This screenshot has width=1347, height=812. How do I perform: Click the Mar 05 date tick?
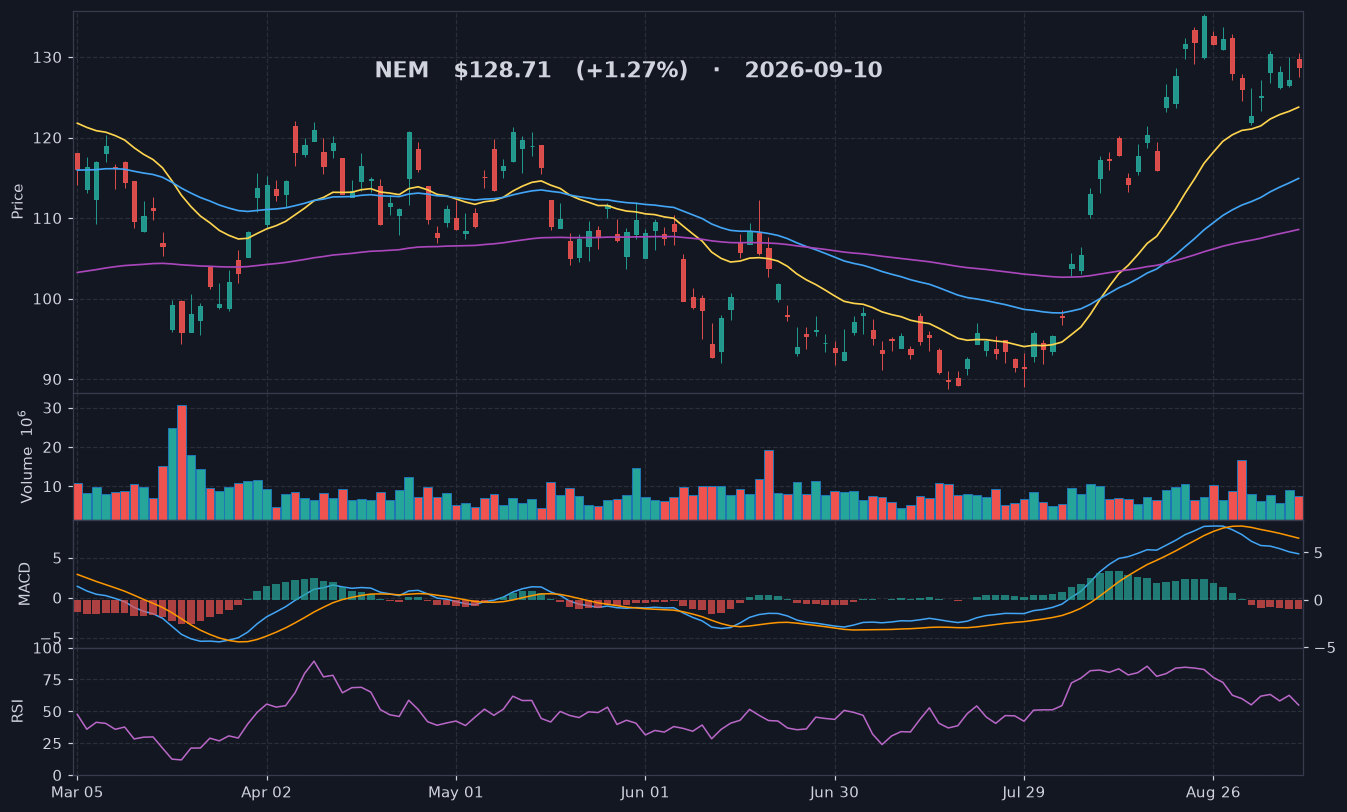click(x=78, y=792)
